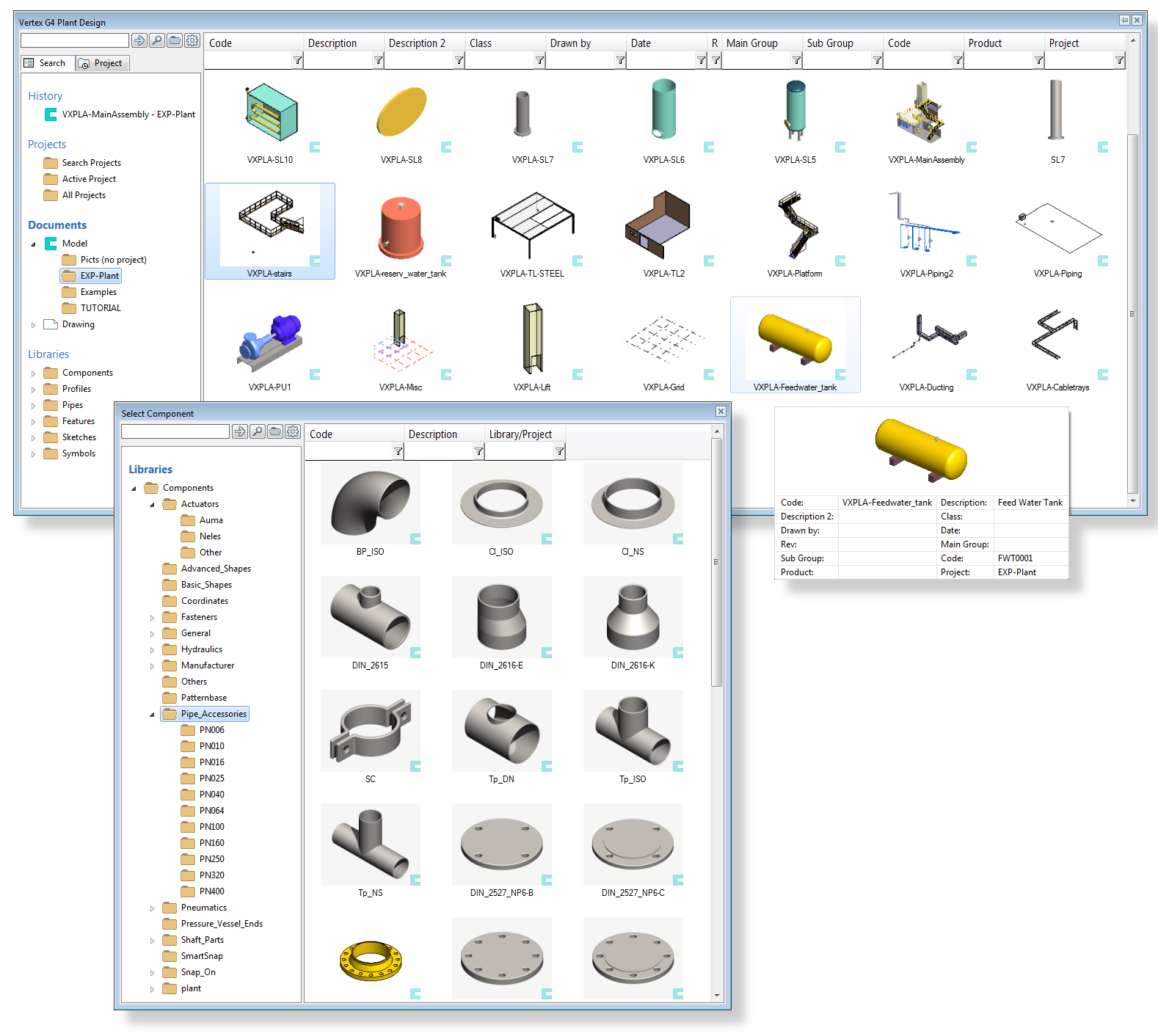
Task: Open the PN100 folder
Action: click(x=203, y=827)
